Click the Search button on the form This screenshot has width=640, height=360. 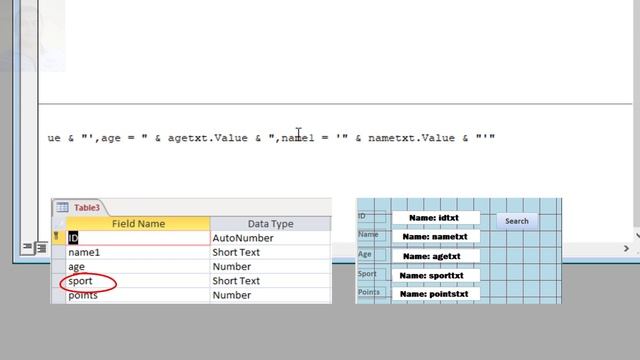[517, 221]
